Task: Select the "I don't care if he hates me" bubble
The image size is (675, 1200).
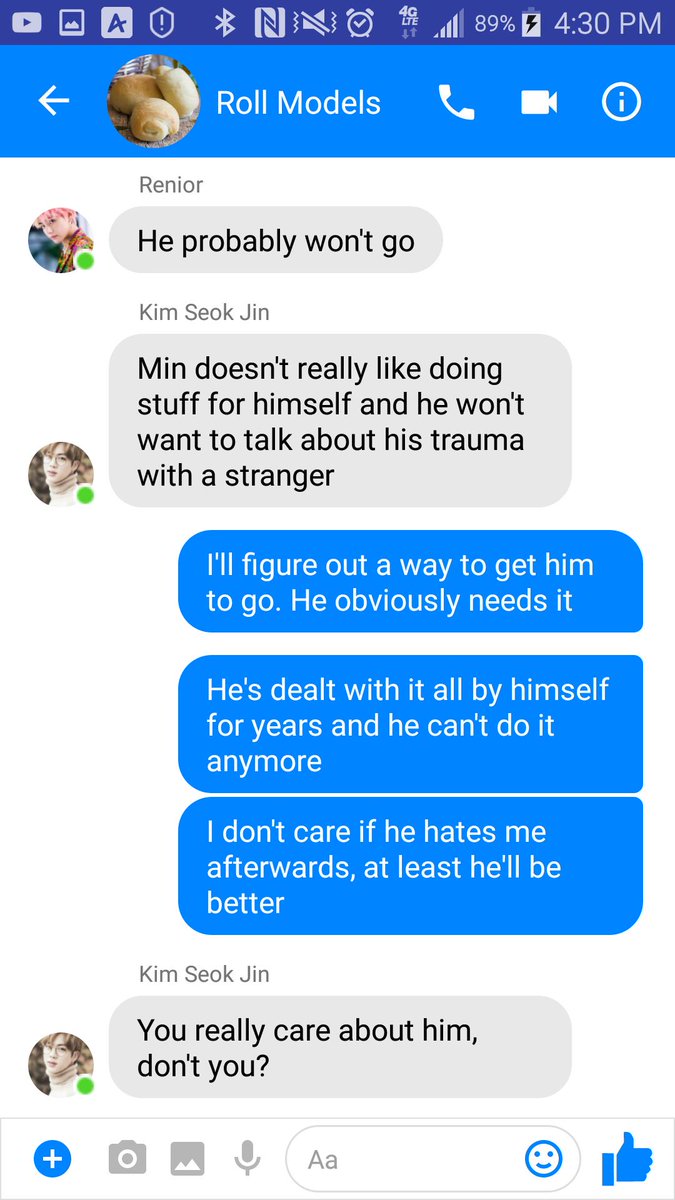Action: 410,867
